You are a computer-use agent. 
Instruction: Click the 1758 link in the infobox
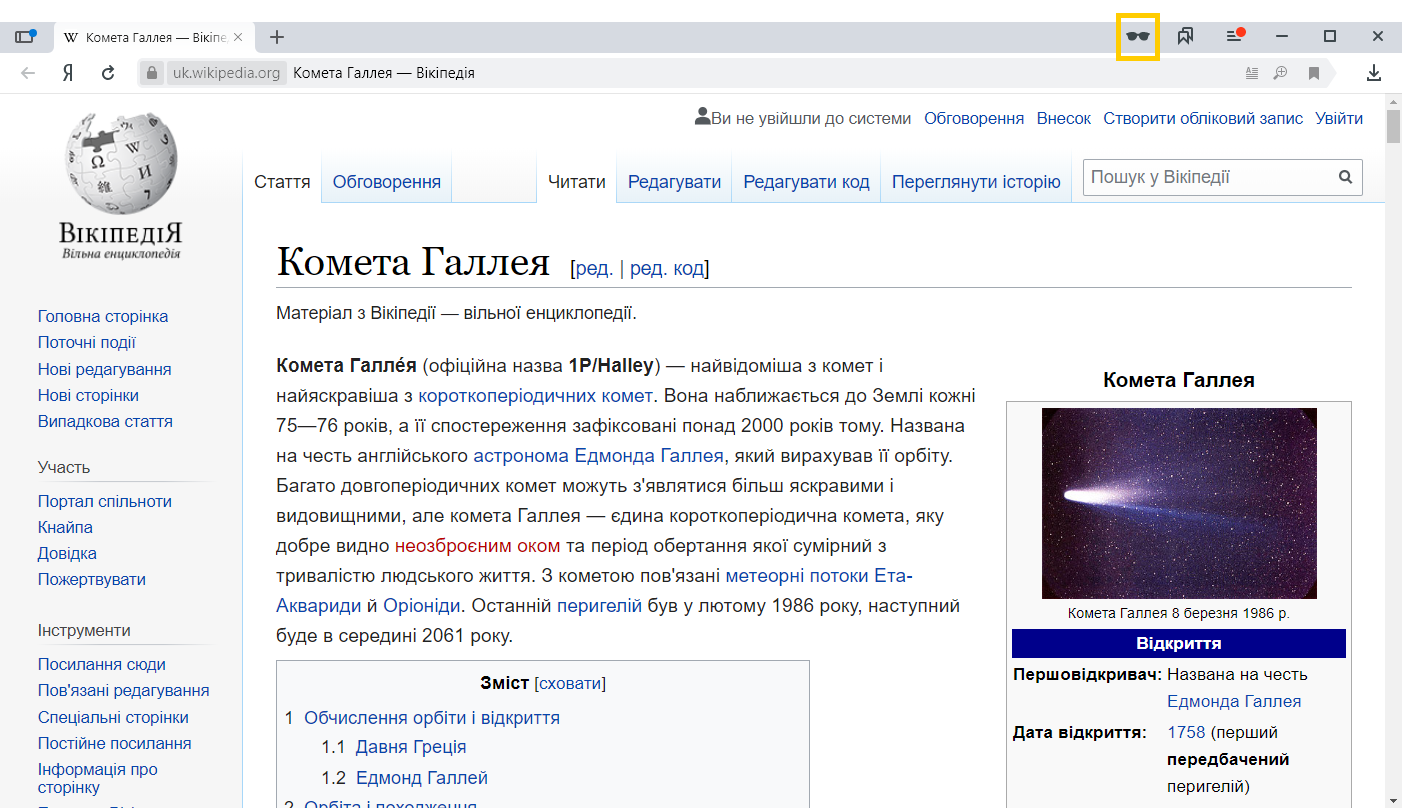(1186, 732)
